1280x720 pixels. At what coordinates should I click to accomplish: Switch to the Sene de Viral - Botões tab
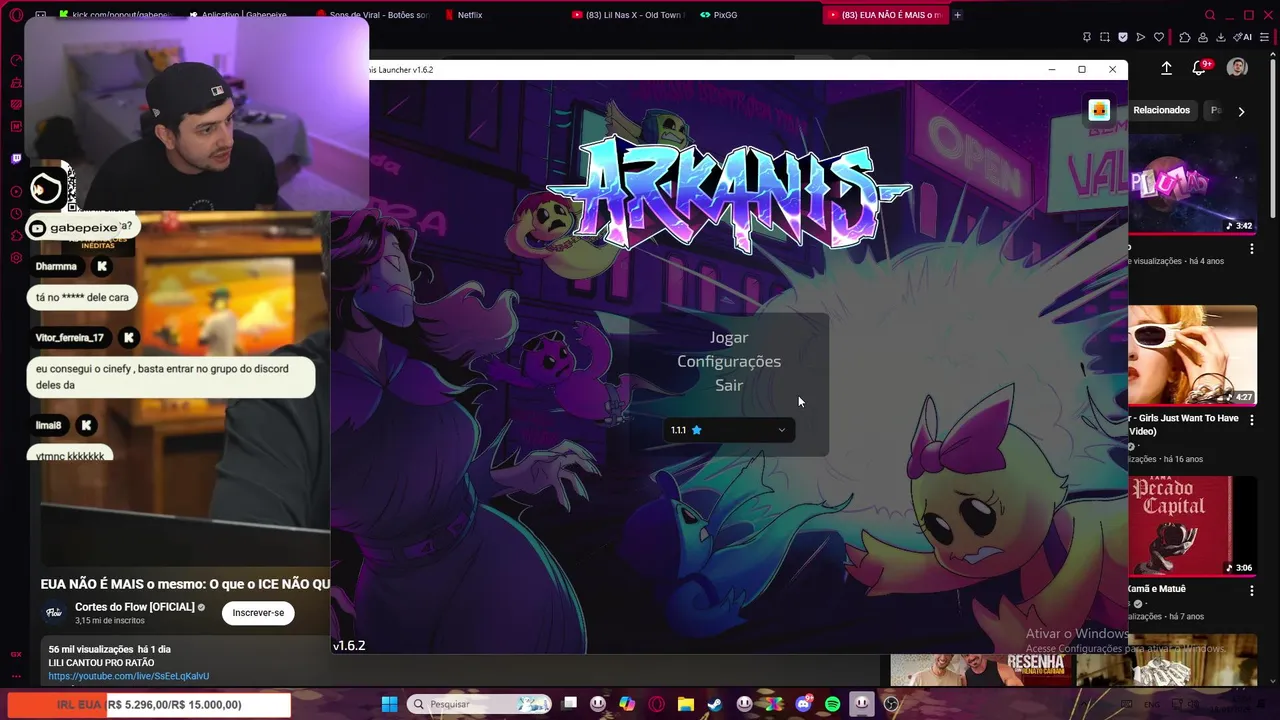(x=372, y=15)
